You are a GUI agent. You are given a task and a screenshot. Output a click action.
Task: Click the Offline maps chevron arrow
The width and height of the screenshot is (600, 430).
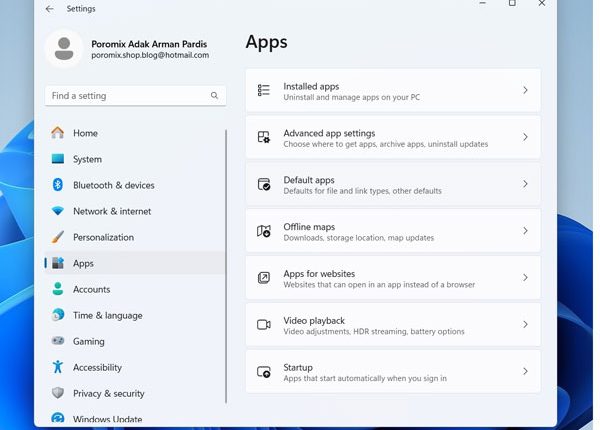[525, 231]
